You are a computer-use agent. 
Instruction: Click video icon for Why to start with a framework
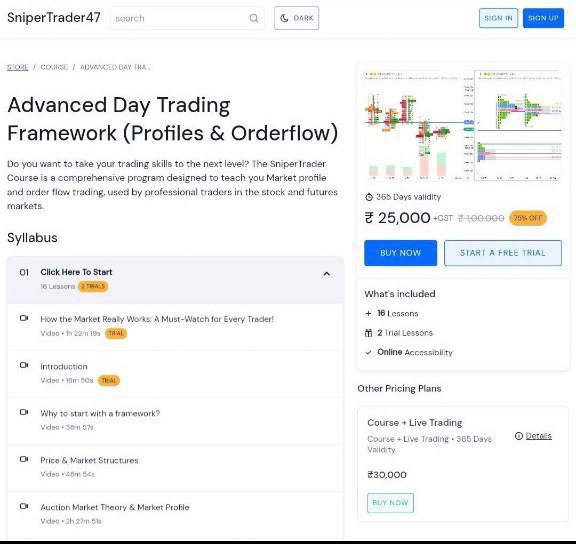tap(24, 412)
